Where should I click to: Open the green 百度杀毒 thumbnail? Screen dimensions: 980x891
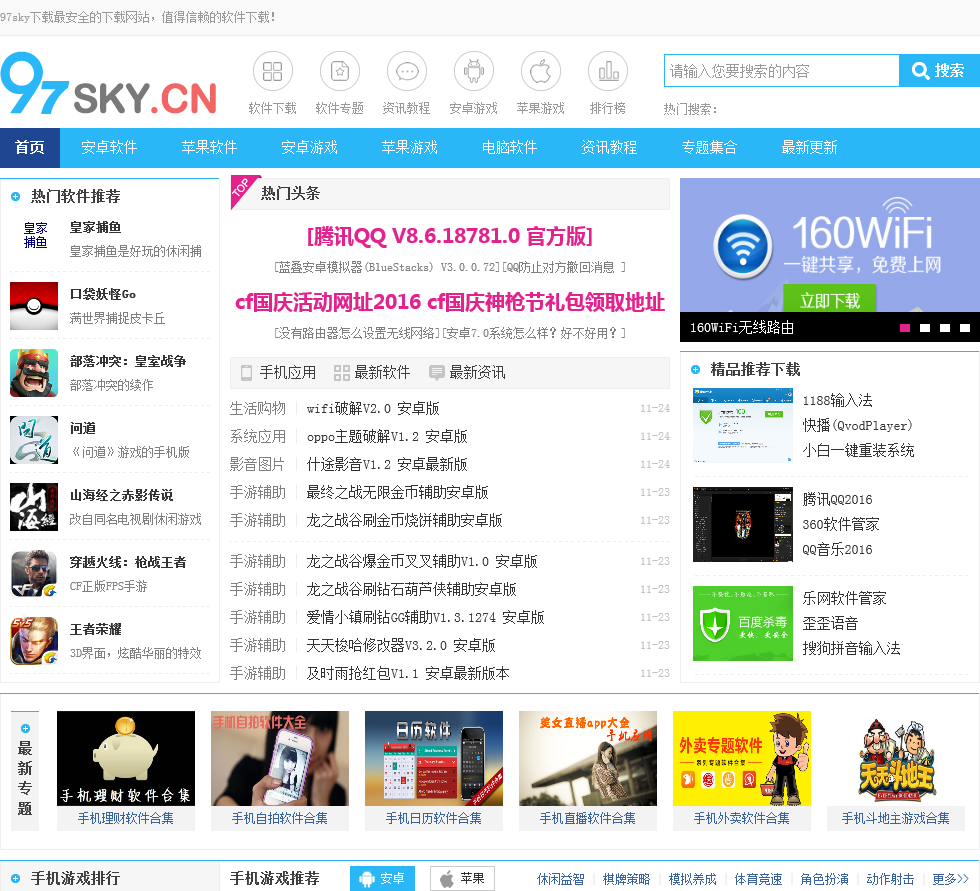[742, 624]
